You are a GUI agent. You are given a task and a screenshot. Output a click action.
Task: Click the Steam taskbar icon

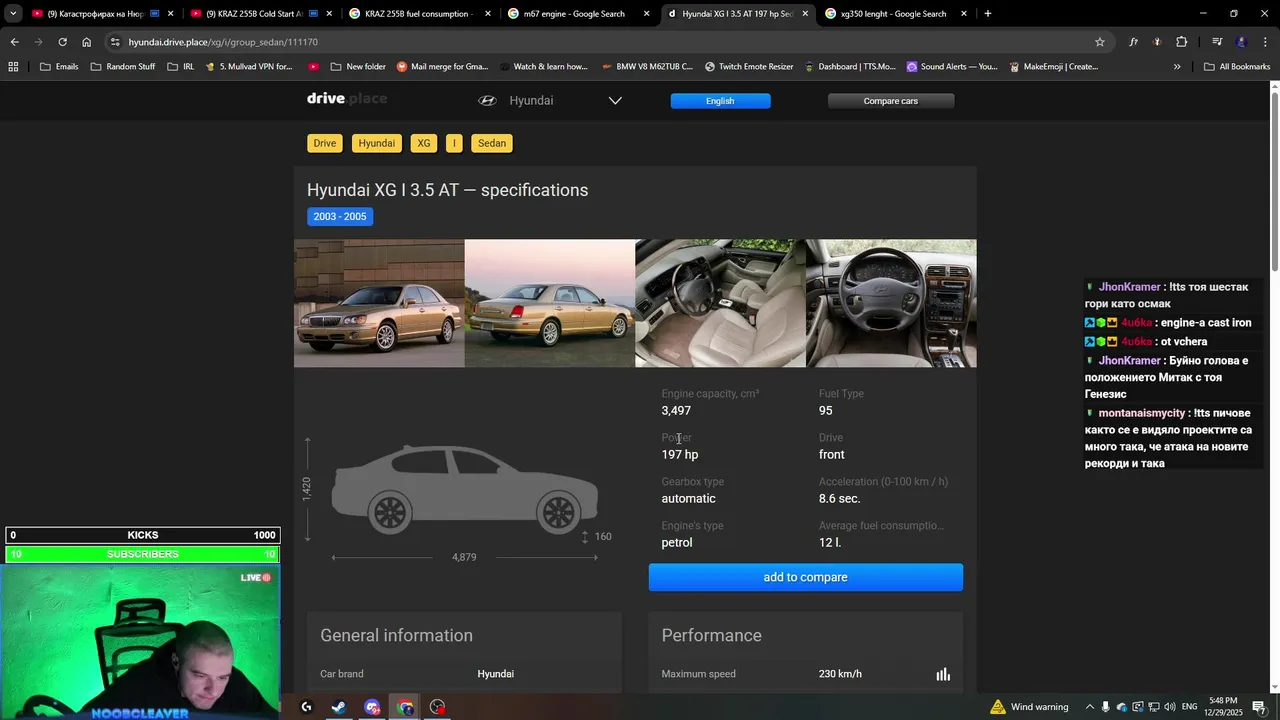[339, 707]
